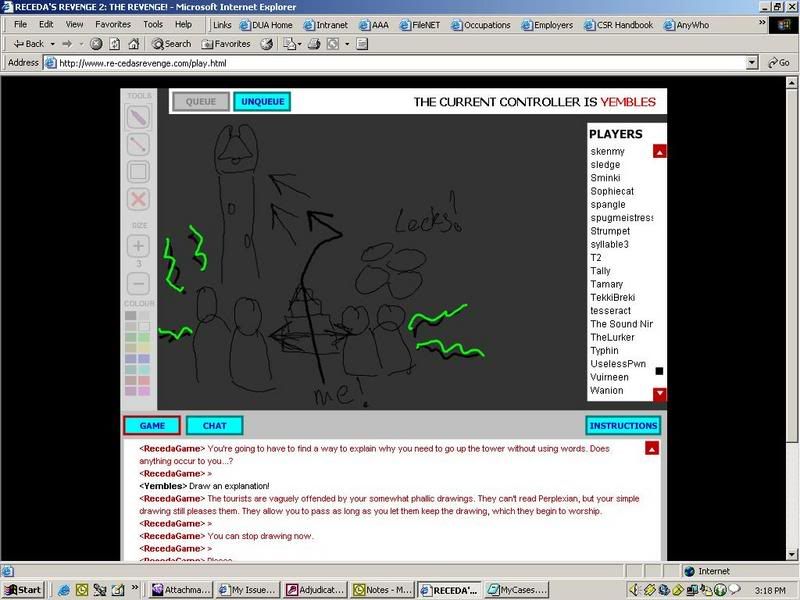
Task: Pick the white colour swatch
Action: coord(145,327)
